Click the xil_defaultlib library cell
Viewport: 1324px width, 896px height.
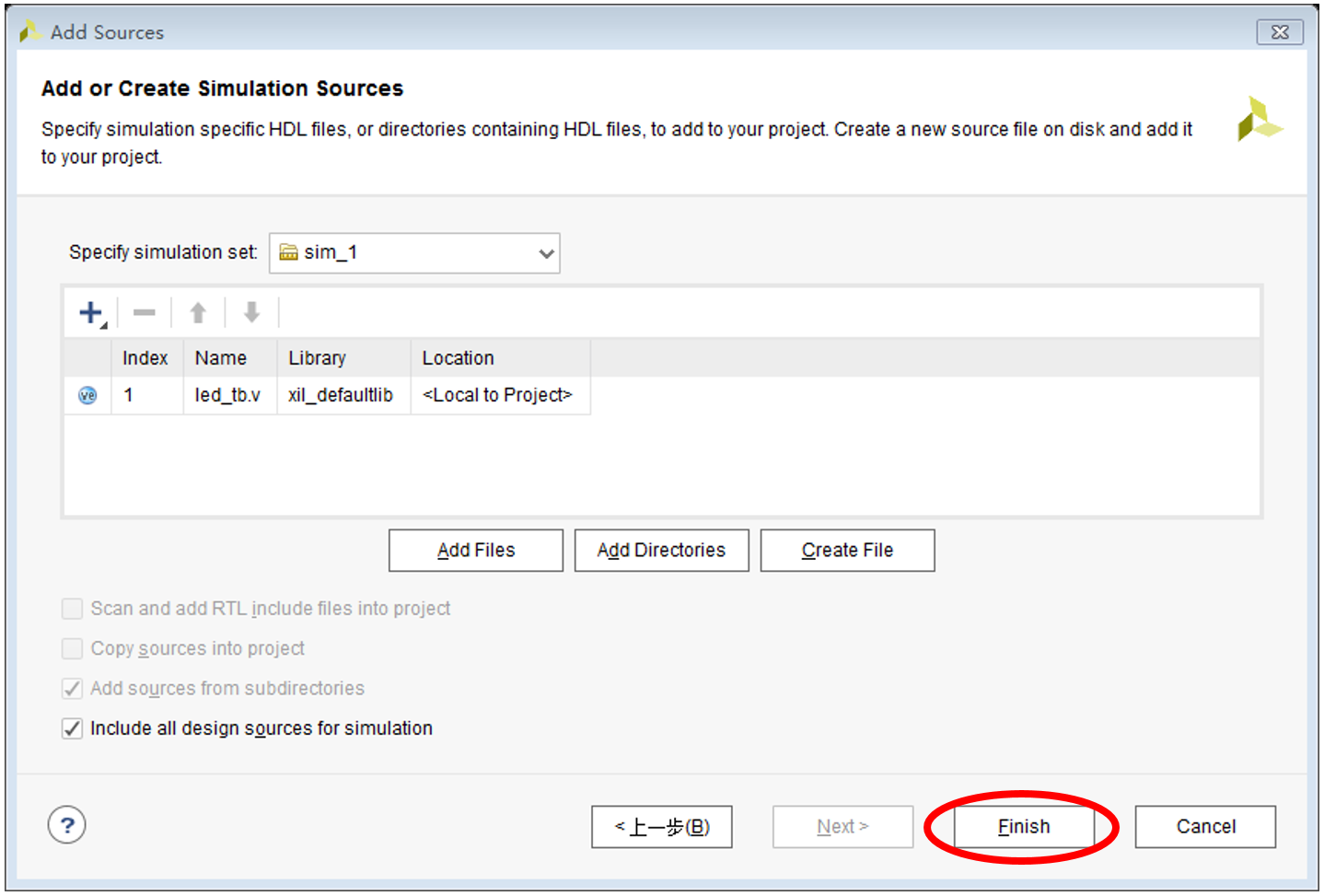pyautogui.click(x=343, y=395)
